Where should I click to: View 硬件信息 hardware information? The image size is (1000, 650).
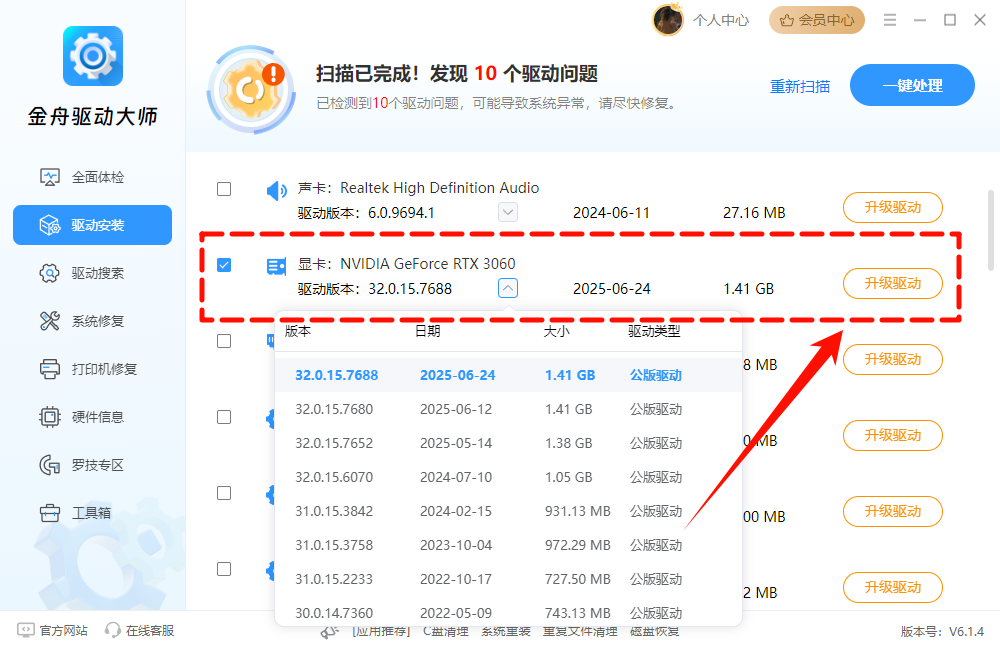tap(96, 417)
